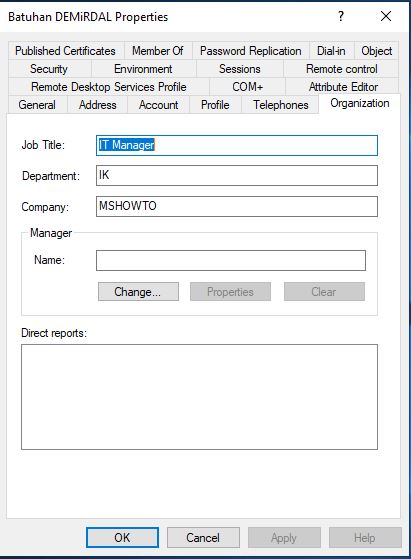The width and height of the screenshot is (411, 559).
Task: Cancel the properties dialog
Action: (203, 537)
